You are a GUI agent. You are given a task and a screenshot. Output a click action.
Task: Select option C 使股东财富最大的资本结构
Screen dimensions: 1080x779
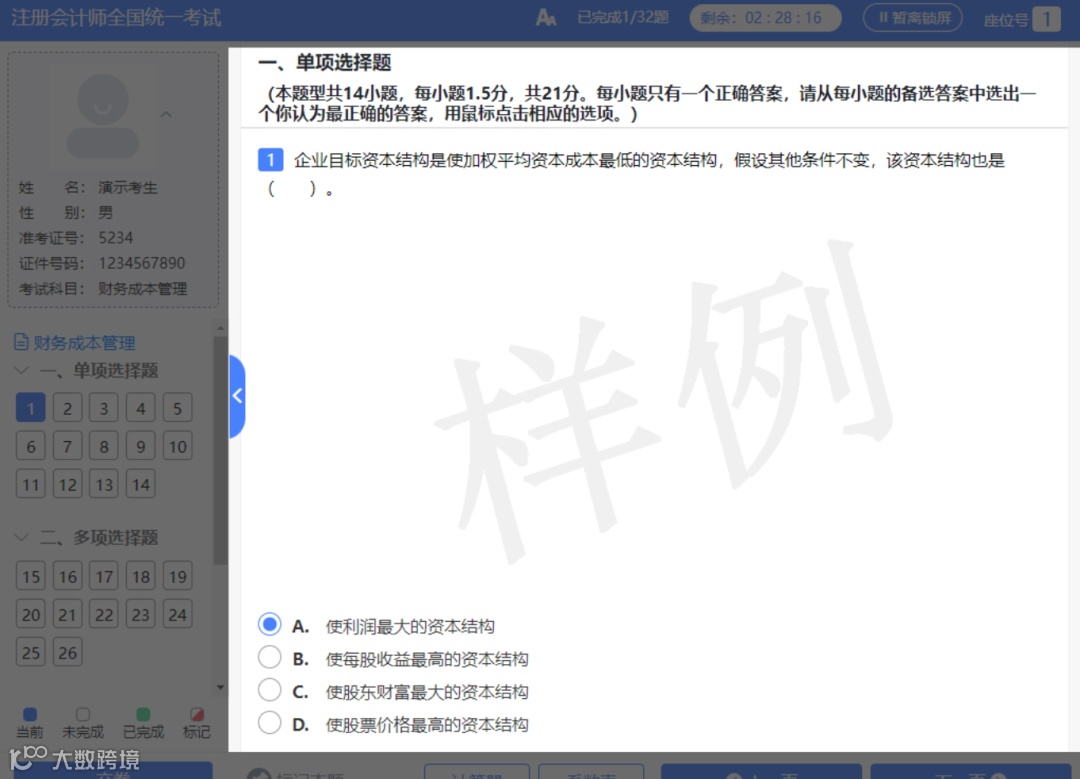[269, 689]
